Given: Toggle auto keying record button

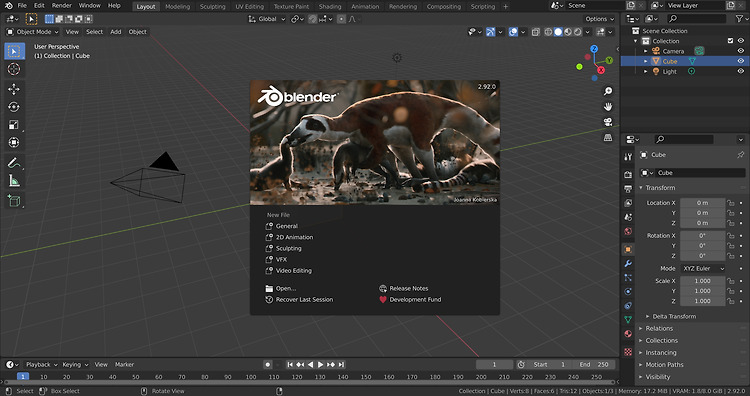Looking at the screenshot, I should (267, 364).
